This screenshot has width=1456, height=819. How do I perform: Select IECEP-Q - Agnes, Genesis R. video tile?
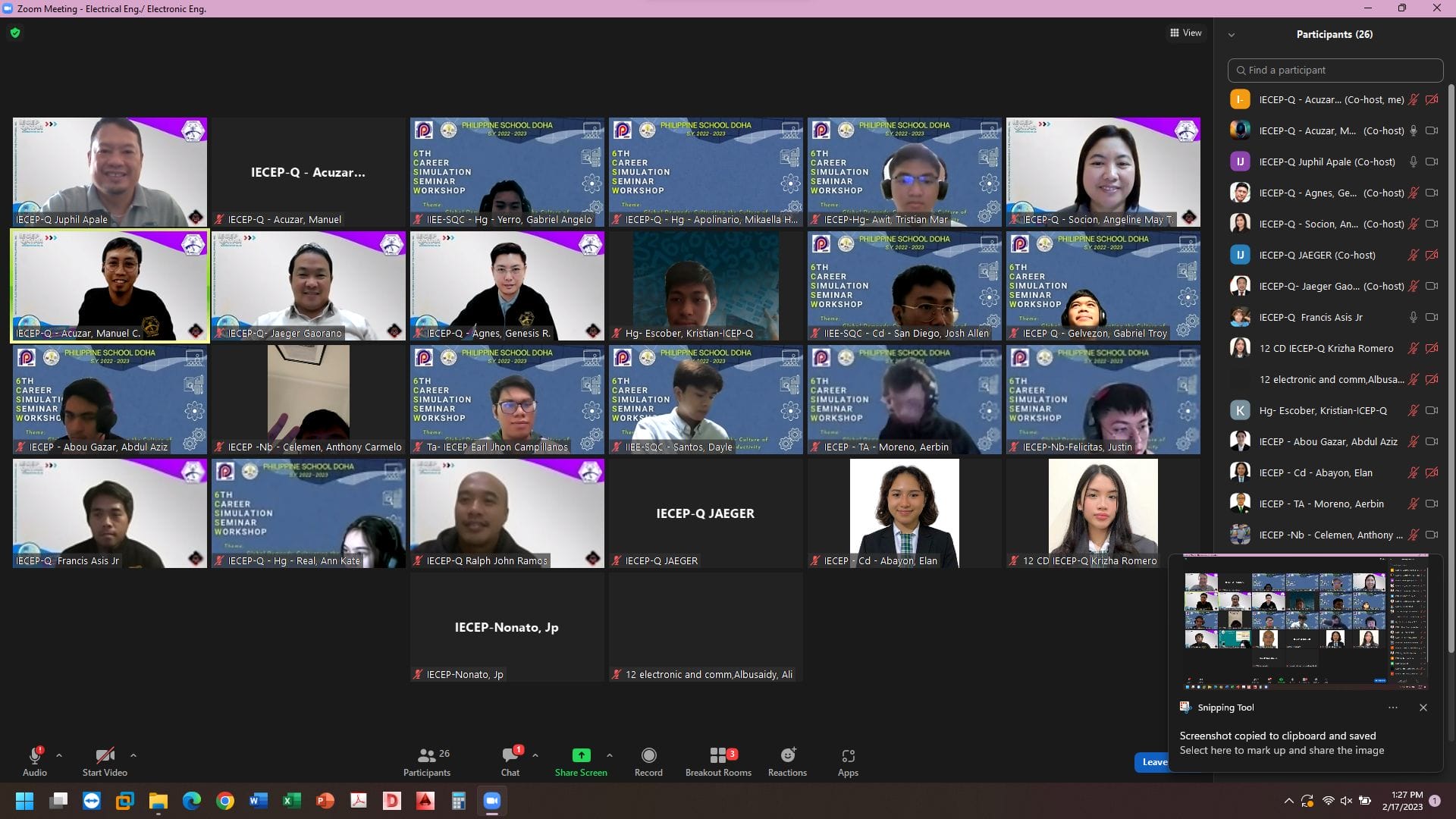click(507, 286)
